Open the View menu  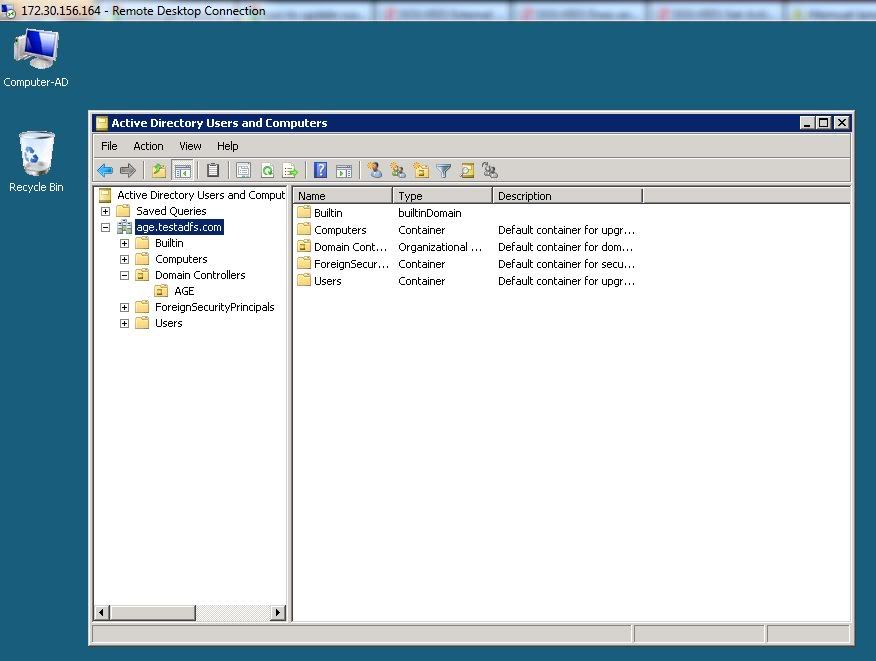[190, 146]
